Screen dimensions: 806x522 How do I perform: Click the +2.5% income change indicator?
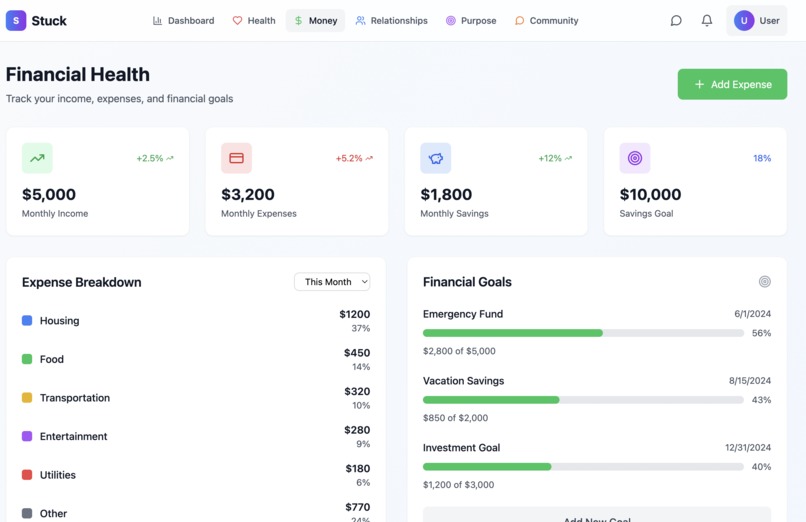coord(155,158)
